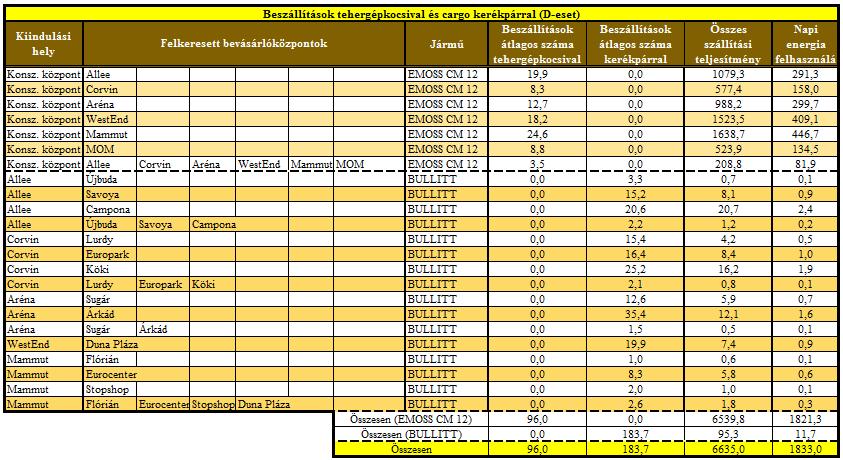This screenshot has width=843, height=460.
Task: Click the energy value 2,4
Action: click(805, 210)
